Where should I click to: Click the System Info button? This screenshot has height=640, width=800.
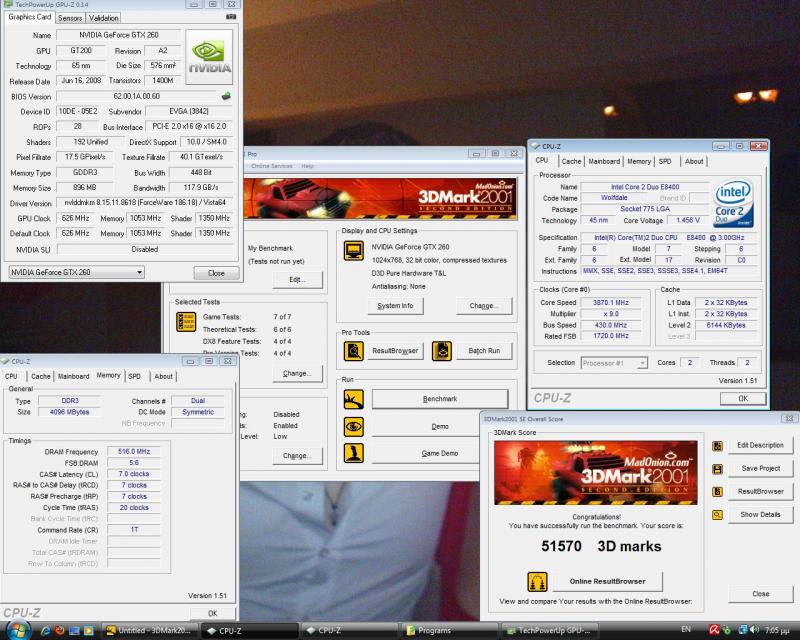(x=395, y=306)
